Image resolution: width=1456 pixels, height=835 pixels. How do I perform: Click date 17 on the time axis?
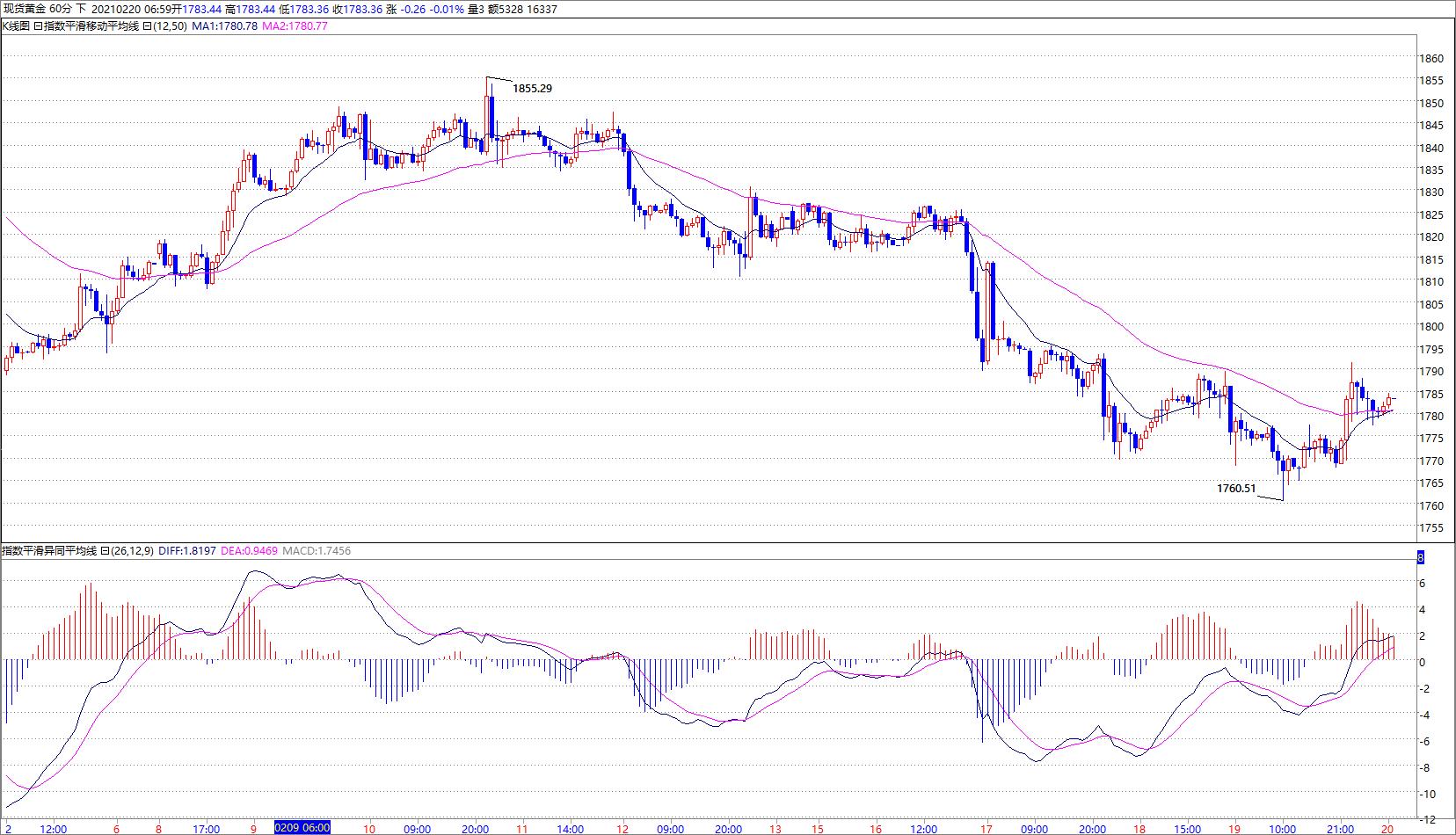click(986, 828)
